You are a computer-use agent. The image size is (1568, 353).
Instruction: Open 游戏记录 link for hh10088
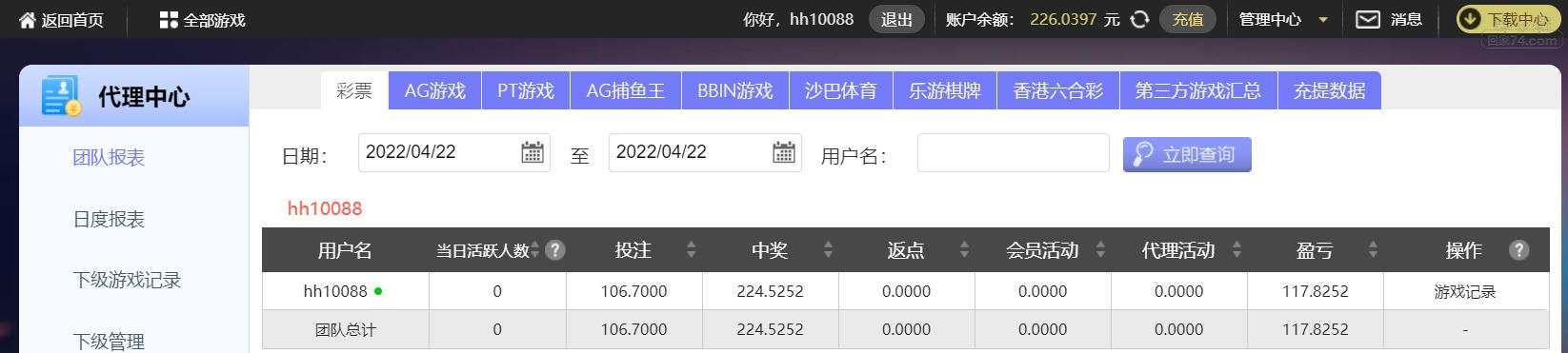(1465, 292)
